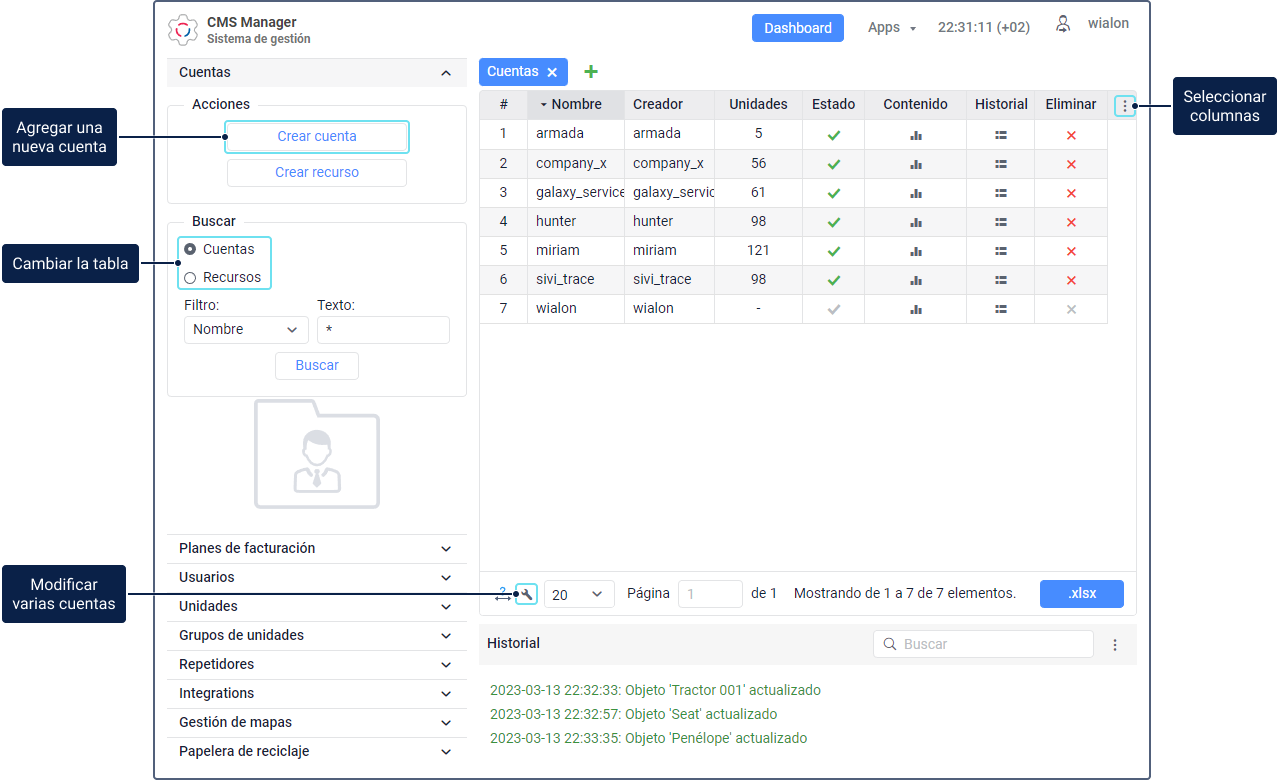Add a new tab with green plus
Image resolution: width=1279 pixels, height=780 pixels.
[x=591, y=72]
